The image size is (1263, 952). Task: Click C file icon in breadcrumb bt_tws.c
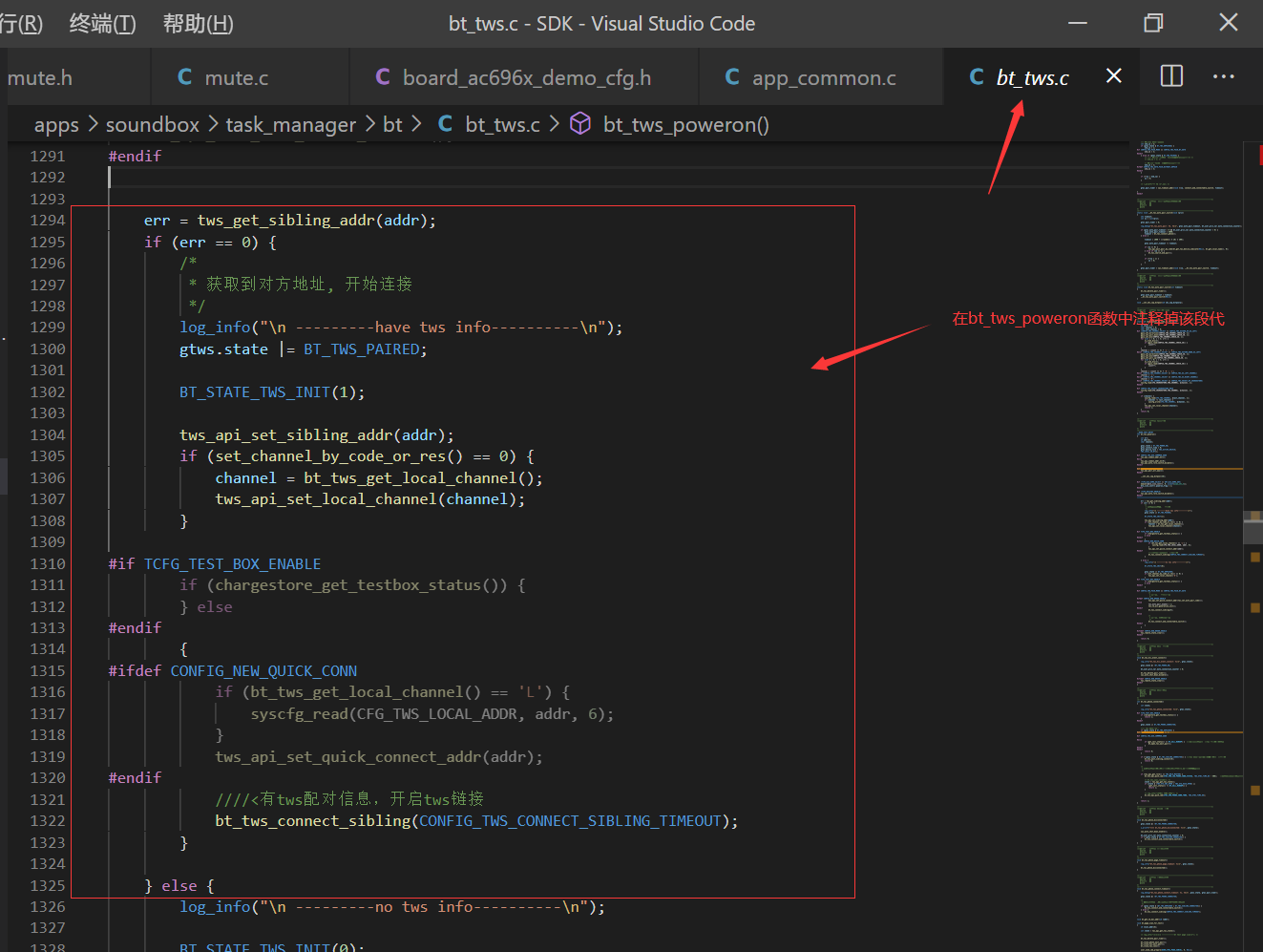(445, 123)
